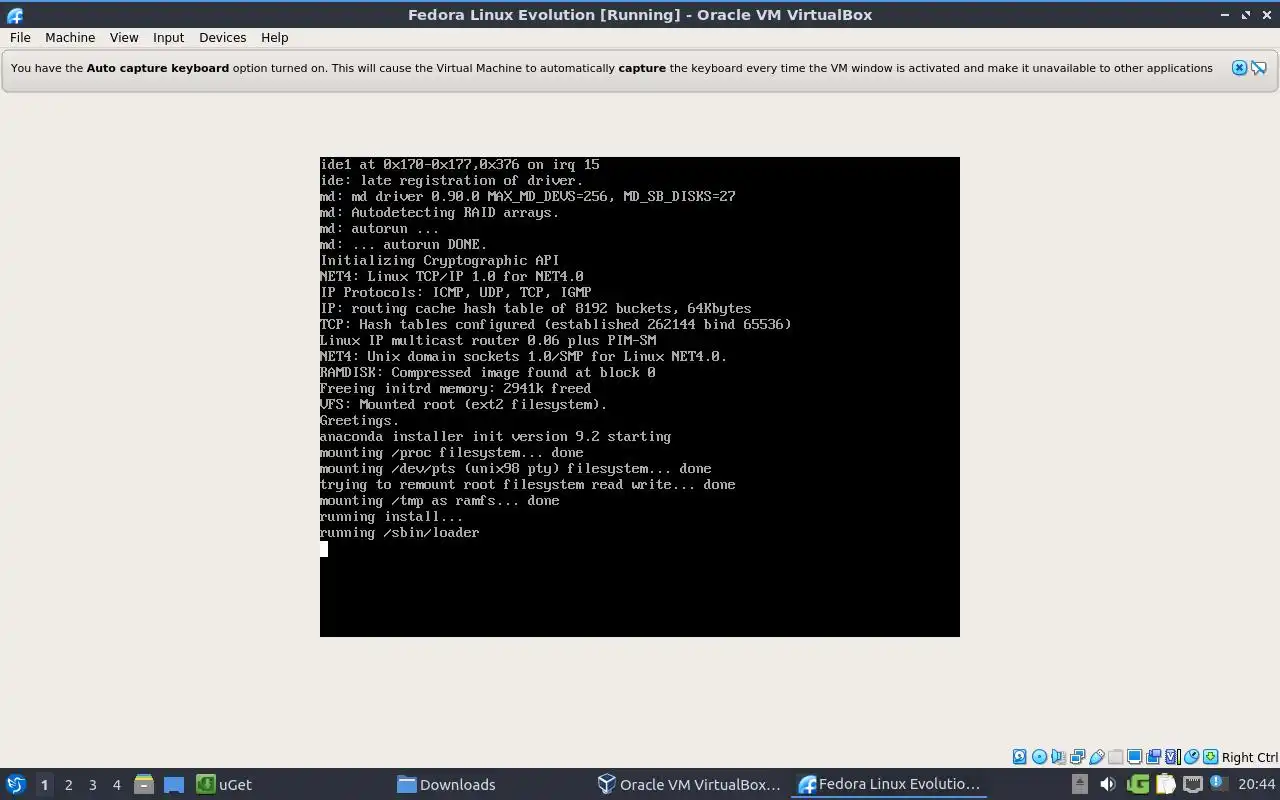Click the don't-show-again notification icon

[1259, 68]
